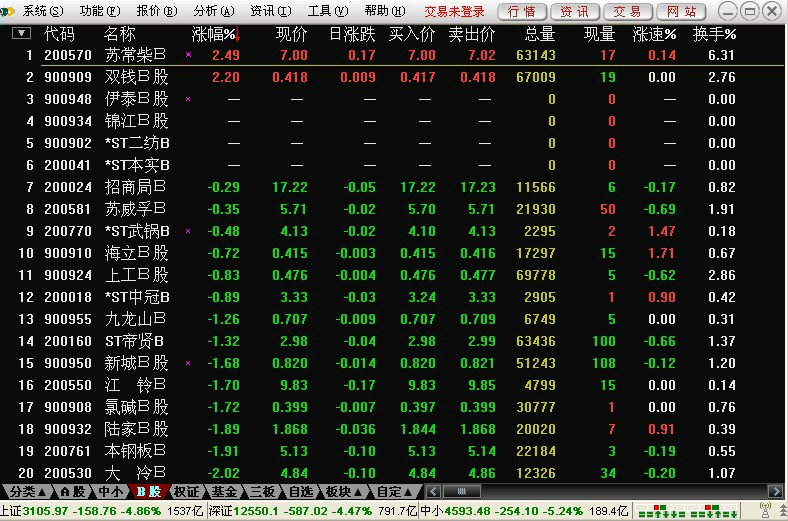Sort by 涨幅% column header

tap(216, 34)
